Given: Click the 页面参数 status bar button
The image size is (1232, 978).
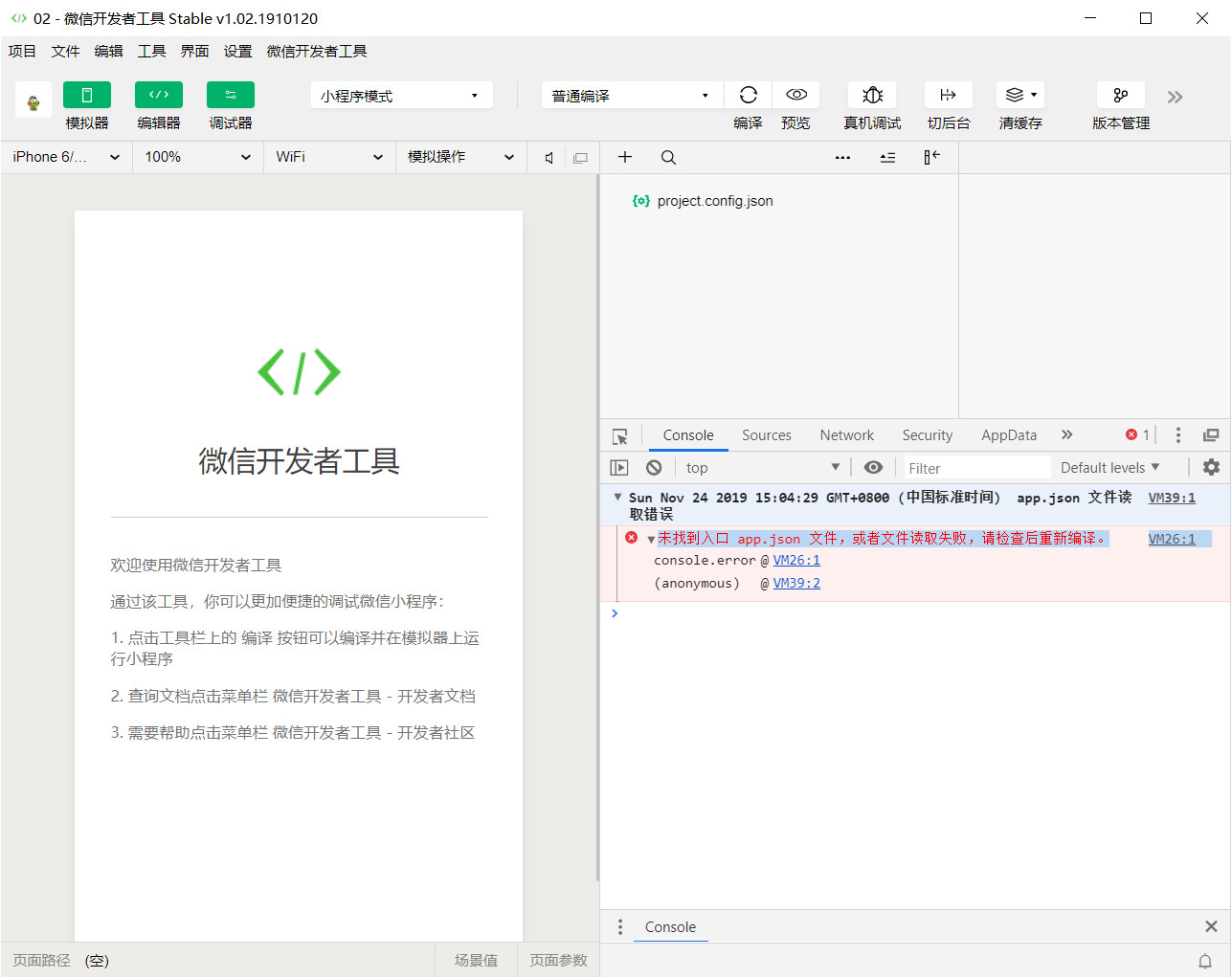Looking at the screenshot, I should 558,961.
